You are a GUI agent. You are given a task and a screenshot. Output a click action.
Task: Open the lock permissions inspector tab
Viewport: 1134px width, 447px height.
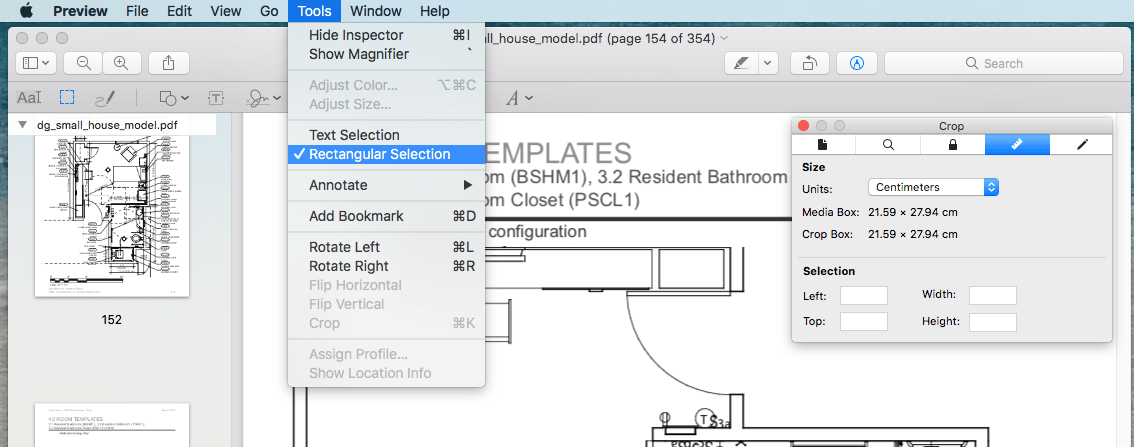[952, 144]
